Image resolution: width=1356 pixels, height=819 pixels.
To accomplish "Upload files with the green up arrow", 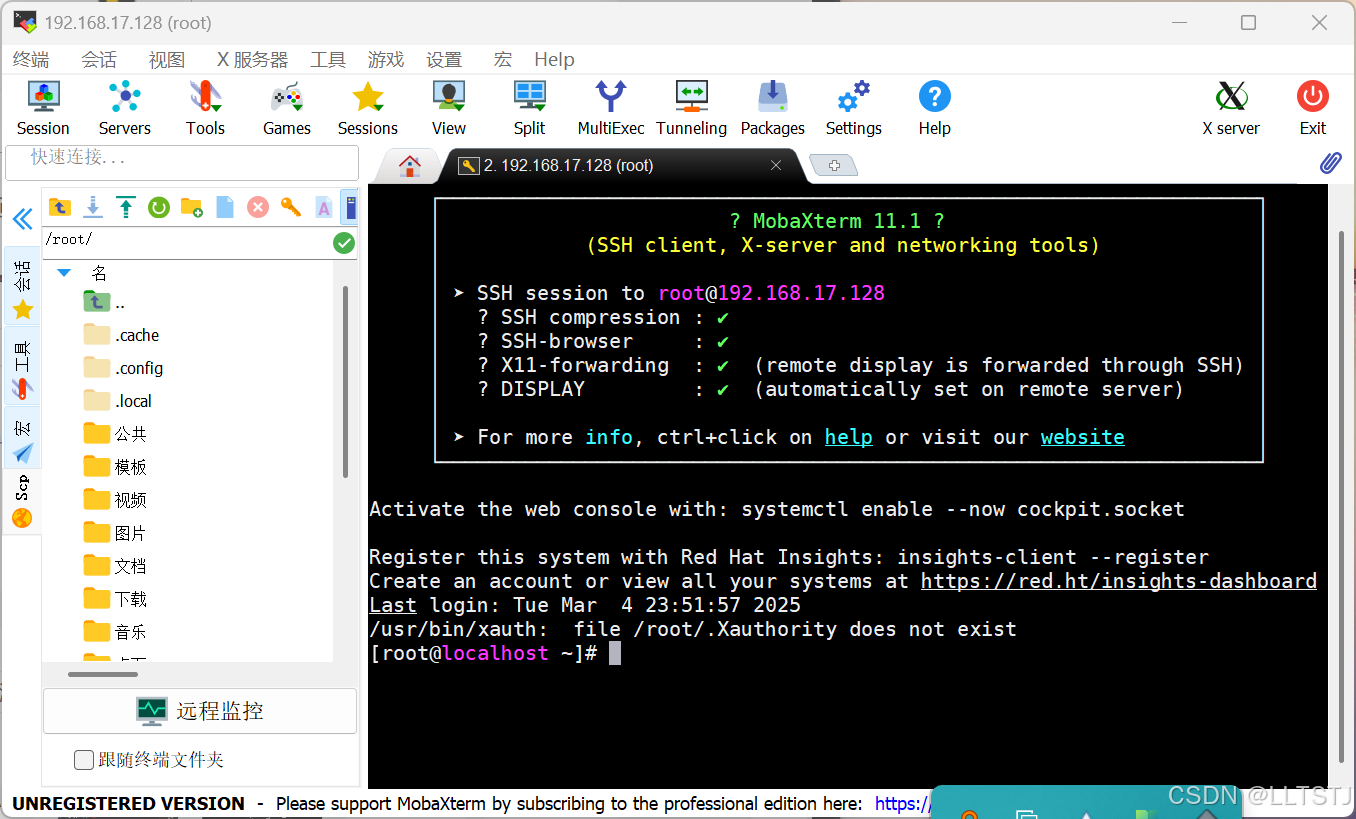I will pyautogui.click(x=126, y=207).
